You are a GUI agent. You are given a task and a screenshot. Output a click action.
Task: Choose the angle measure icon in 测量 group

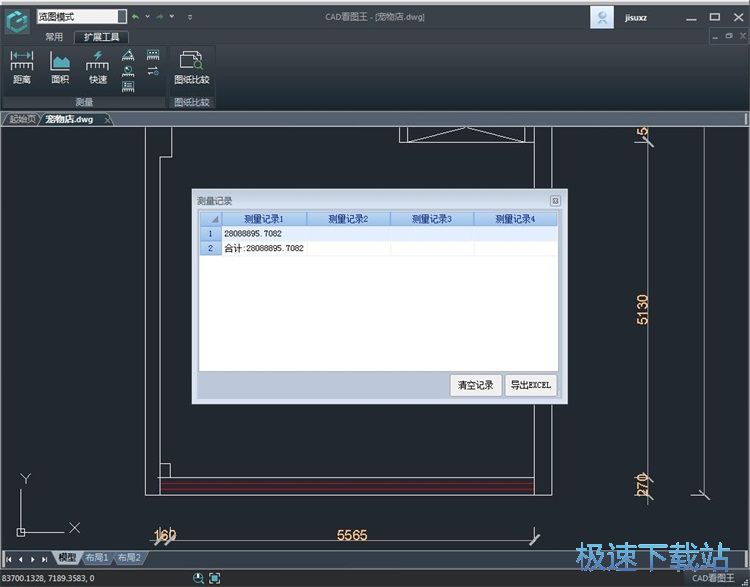coord(128,55)
